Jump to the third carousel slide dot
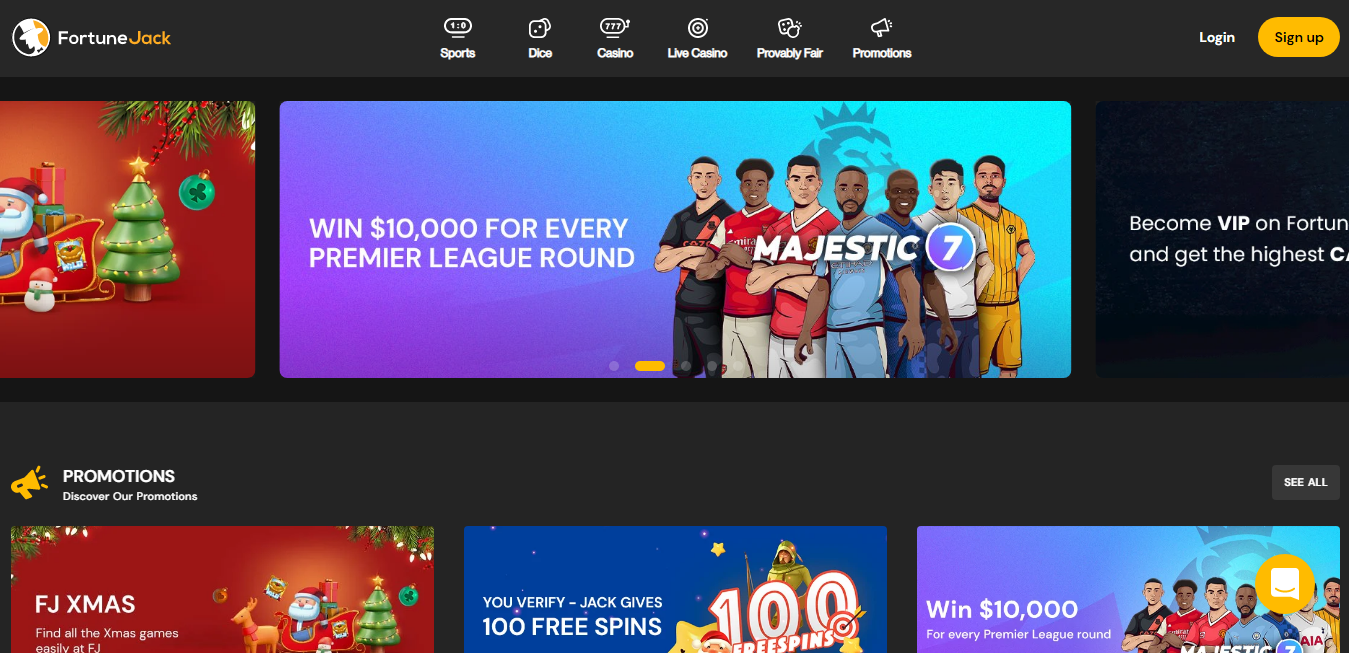Viewport: 1349px width, 653px height. point(685,366)
